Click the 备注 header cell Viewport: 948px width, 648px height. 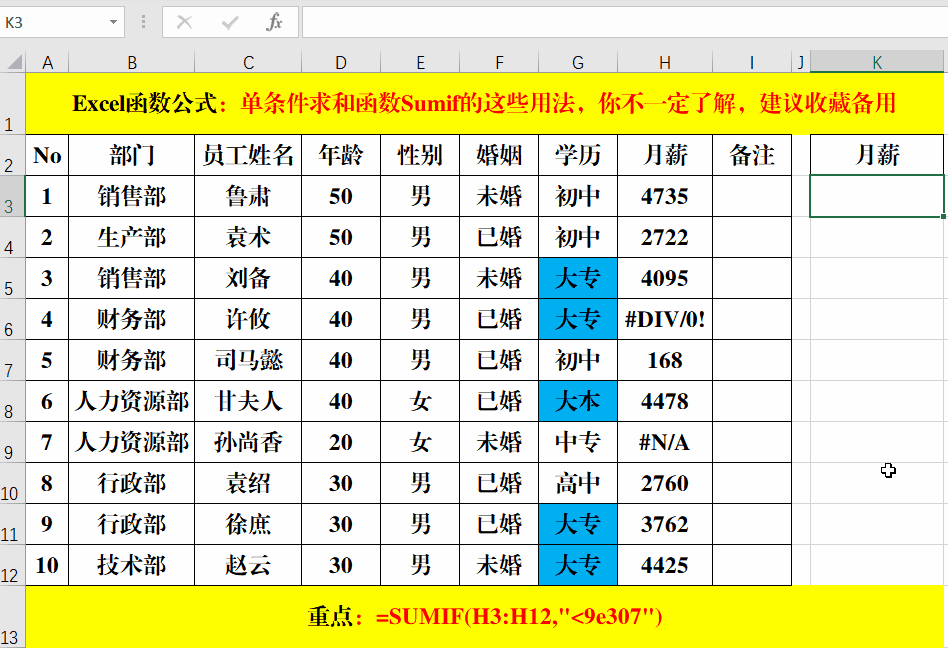(752, 155)
